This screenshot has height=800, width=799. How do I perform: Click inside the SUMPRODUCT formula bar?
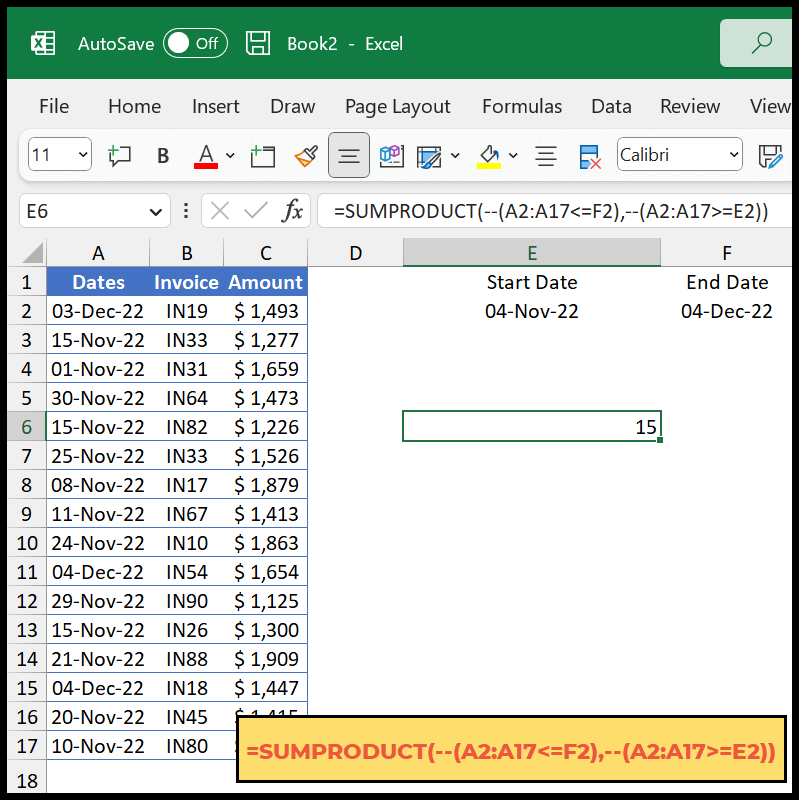[x=555, y=211]
